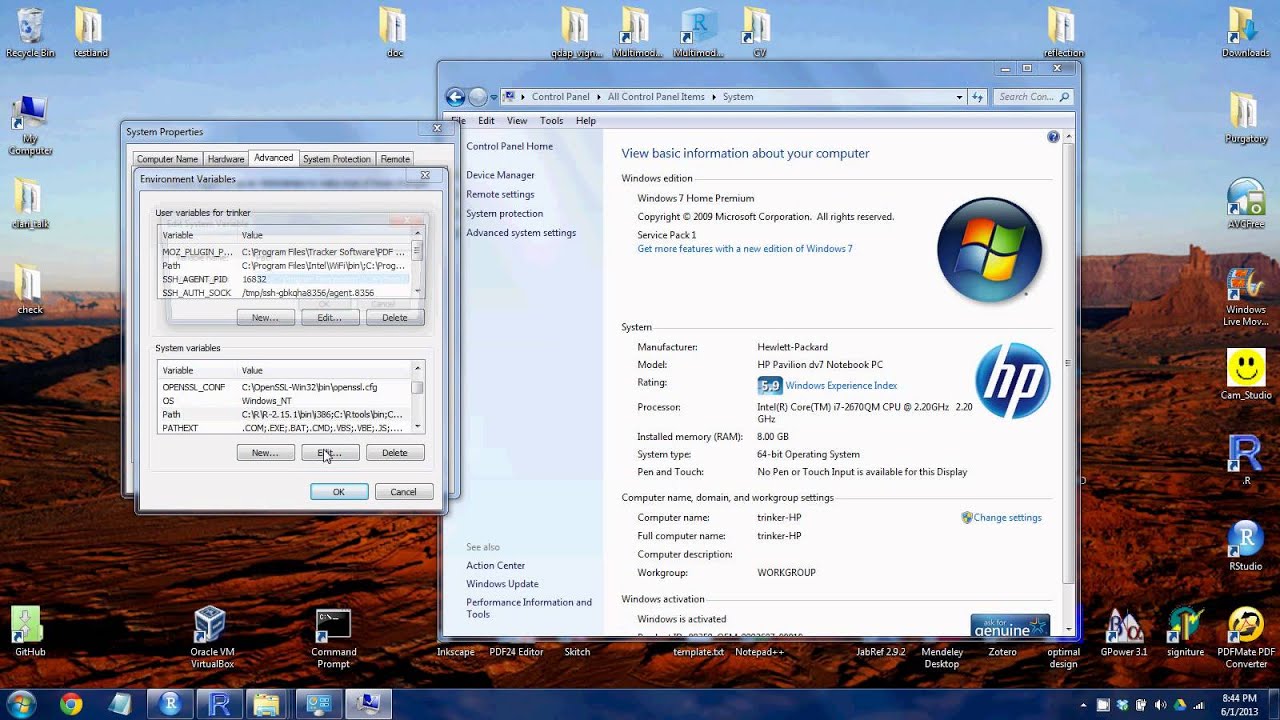The image size is (1280, 720).
Task: Expand the arrow after All Control Panel Items
Action: [713, 97]
